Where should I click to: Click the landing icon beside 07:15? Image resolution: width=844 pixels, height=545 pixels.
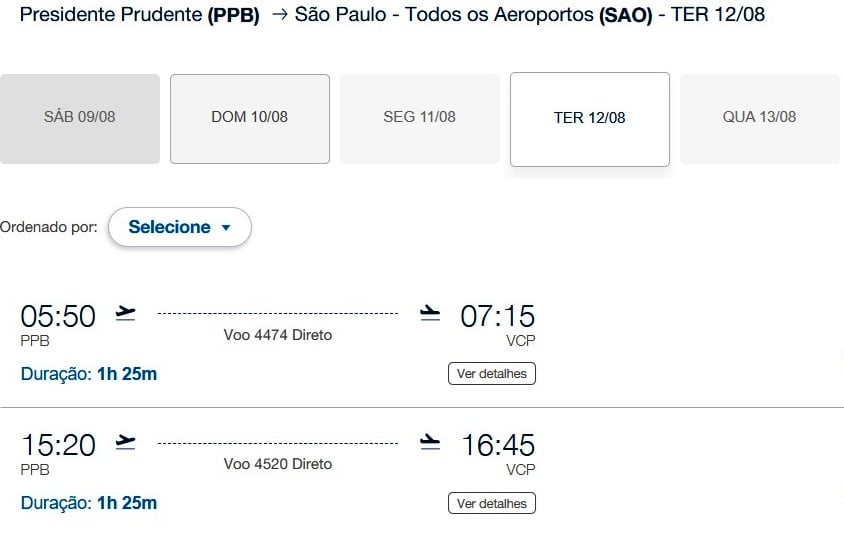coord(430,313)
